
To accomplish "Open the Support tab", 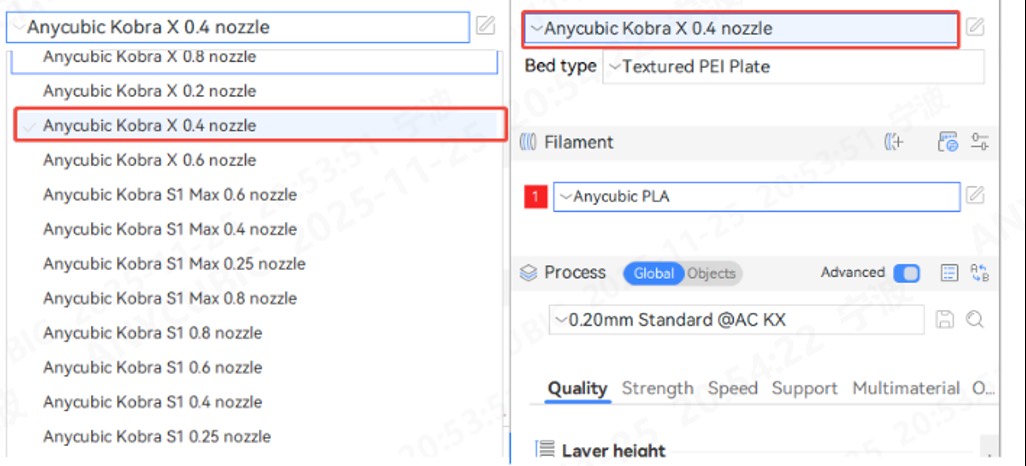I will [803, 388].
